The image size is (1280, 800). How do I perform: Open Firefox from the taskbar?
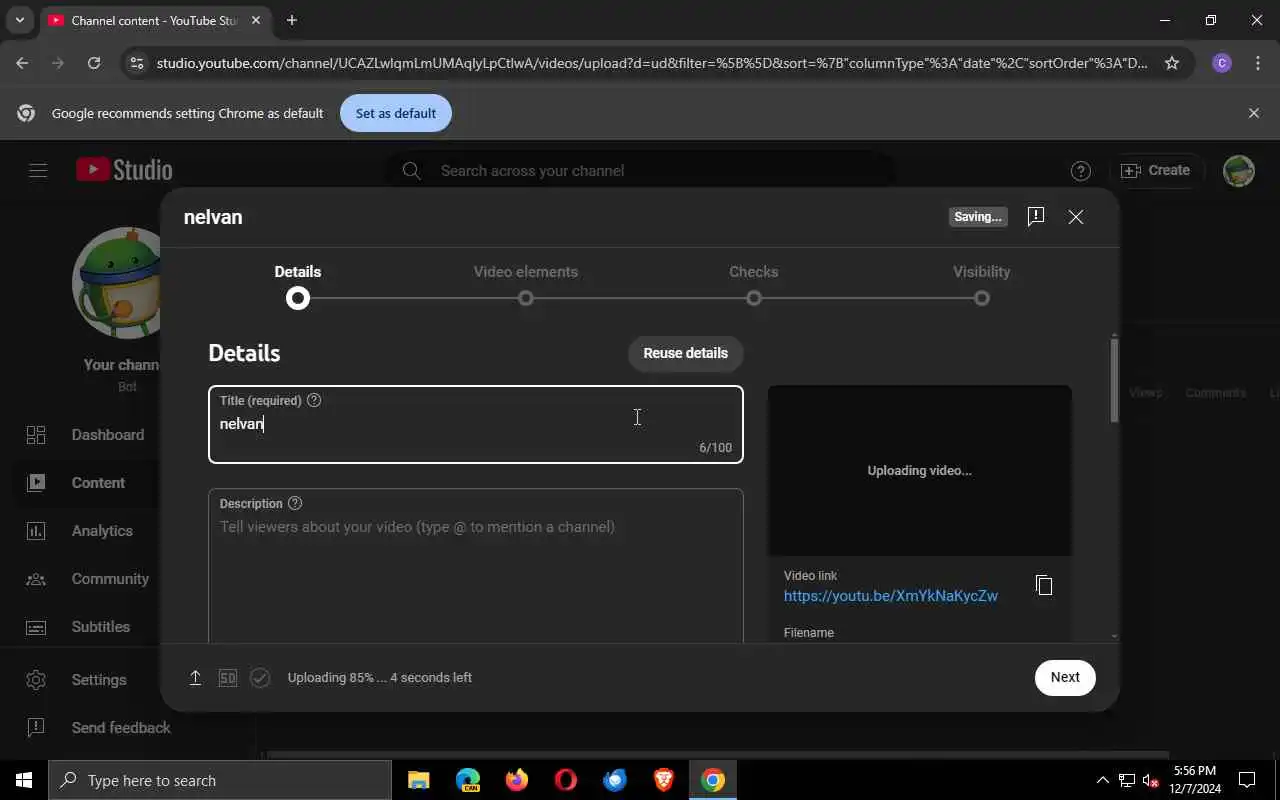point(517,780)
